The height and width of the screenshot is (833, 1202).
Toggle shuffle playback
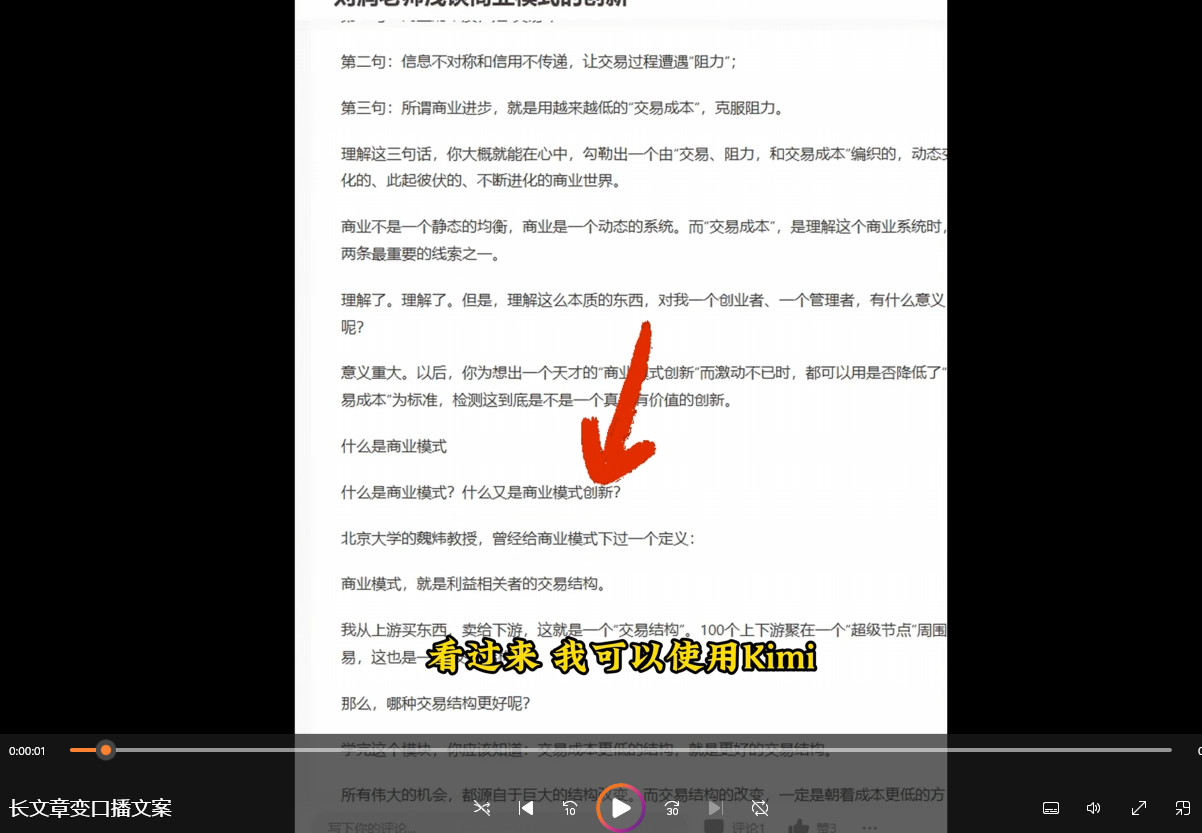coord(482,808)
